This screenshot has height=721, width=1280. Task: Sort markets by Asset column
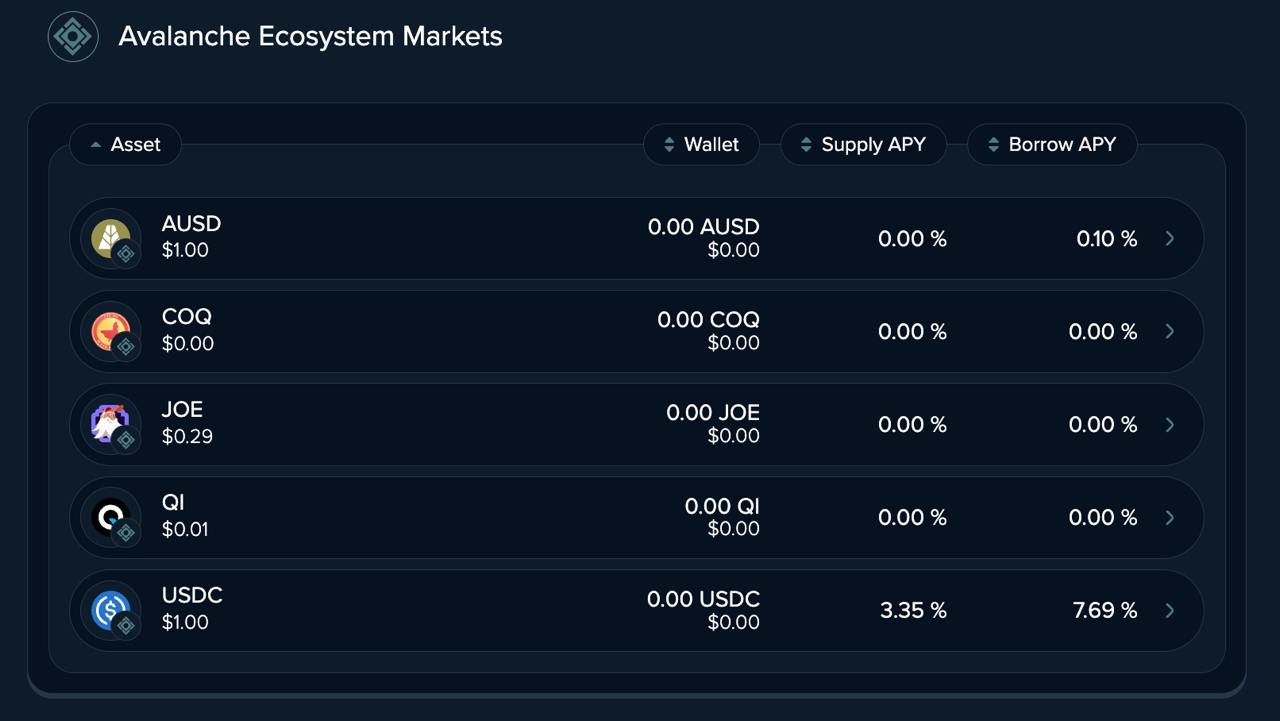[125, 145]
